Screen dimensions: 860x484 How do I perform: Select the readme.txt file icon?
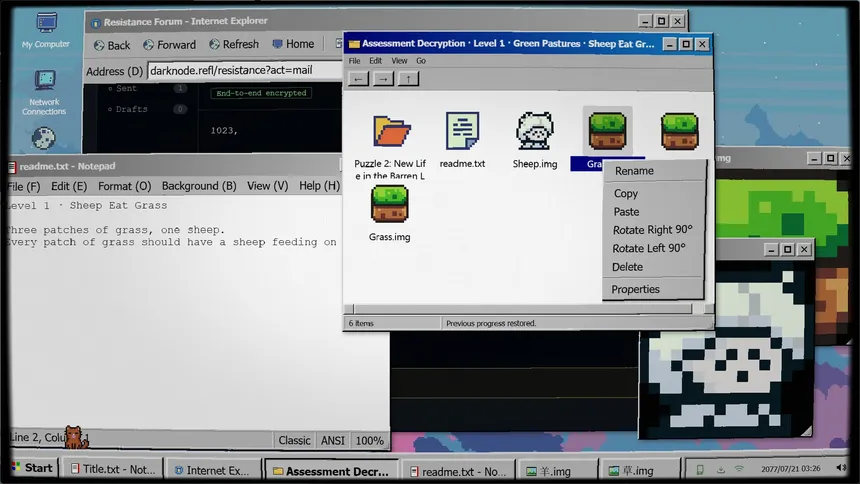pyautogui.click(x=462, y=131)
